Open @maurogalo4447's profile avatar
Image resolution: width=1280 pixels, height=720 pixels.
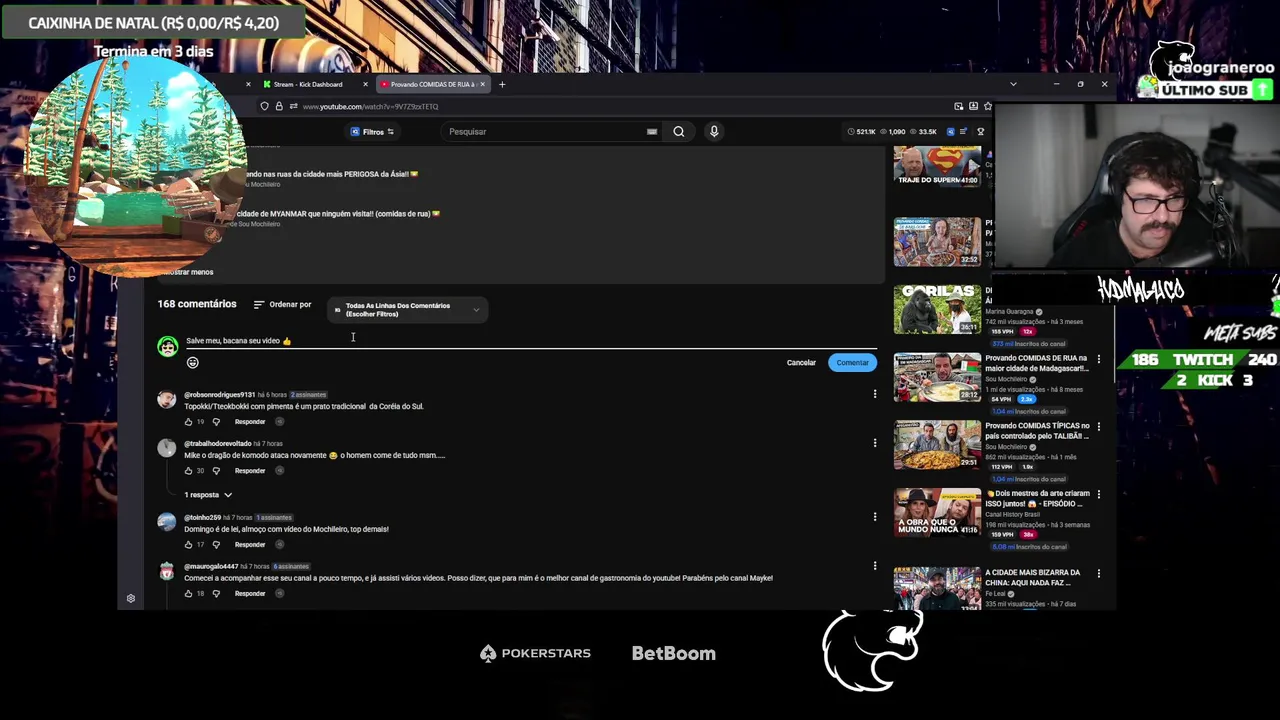[x=166, y=572]
